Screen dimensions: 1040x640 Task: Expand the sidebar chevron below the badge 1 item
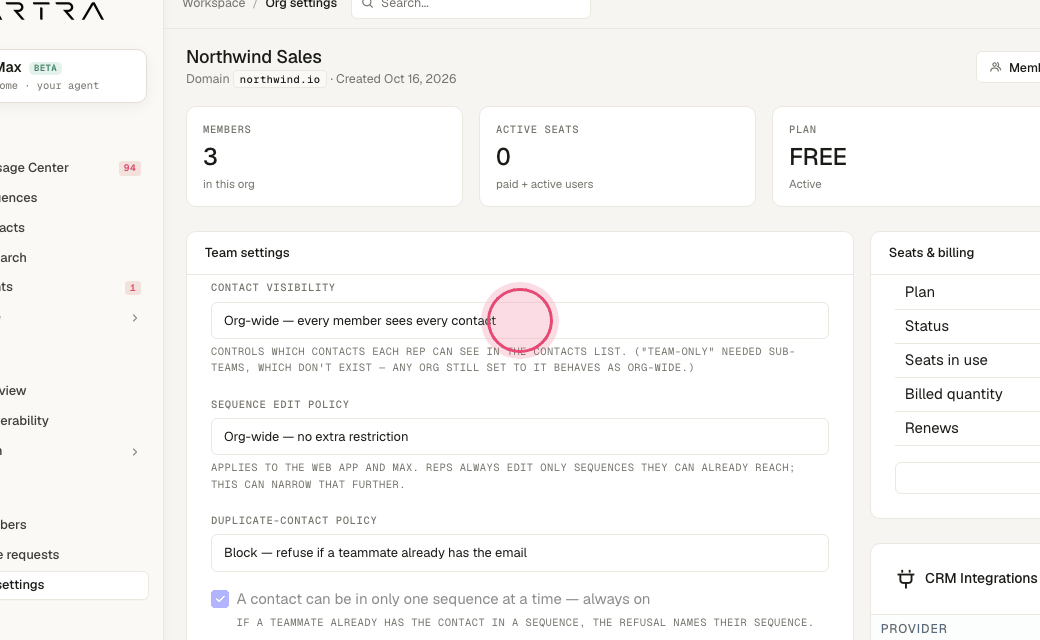[x=135, y=318]
